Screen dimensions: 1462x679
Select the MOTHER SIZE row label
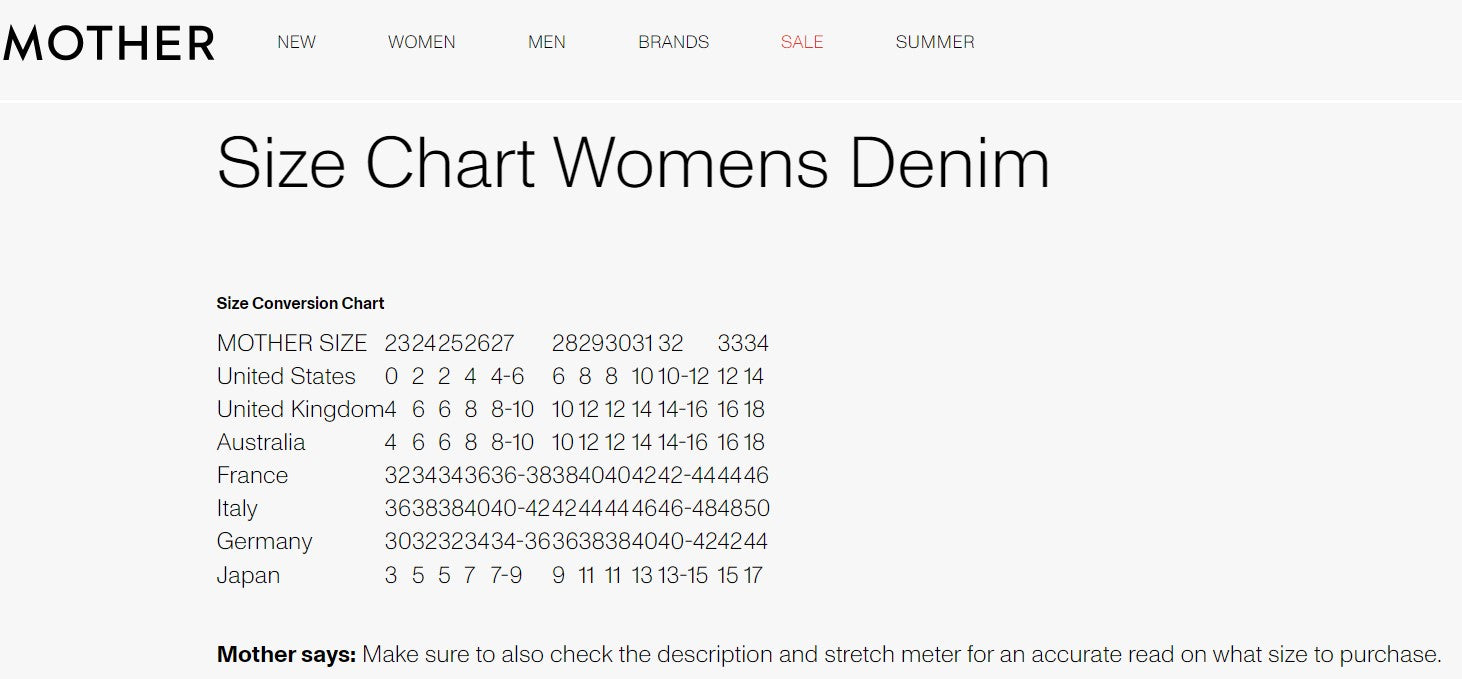[291, 343]
